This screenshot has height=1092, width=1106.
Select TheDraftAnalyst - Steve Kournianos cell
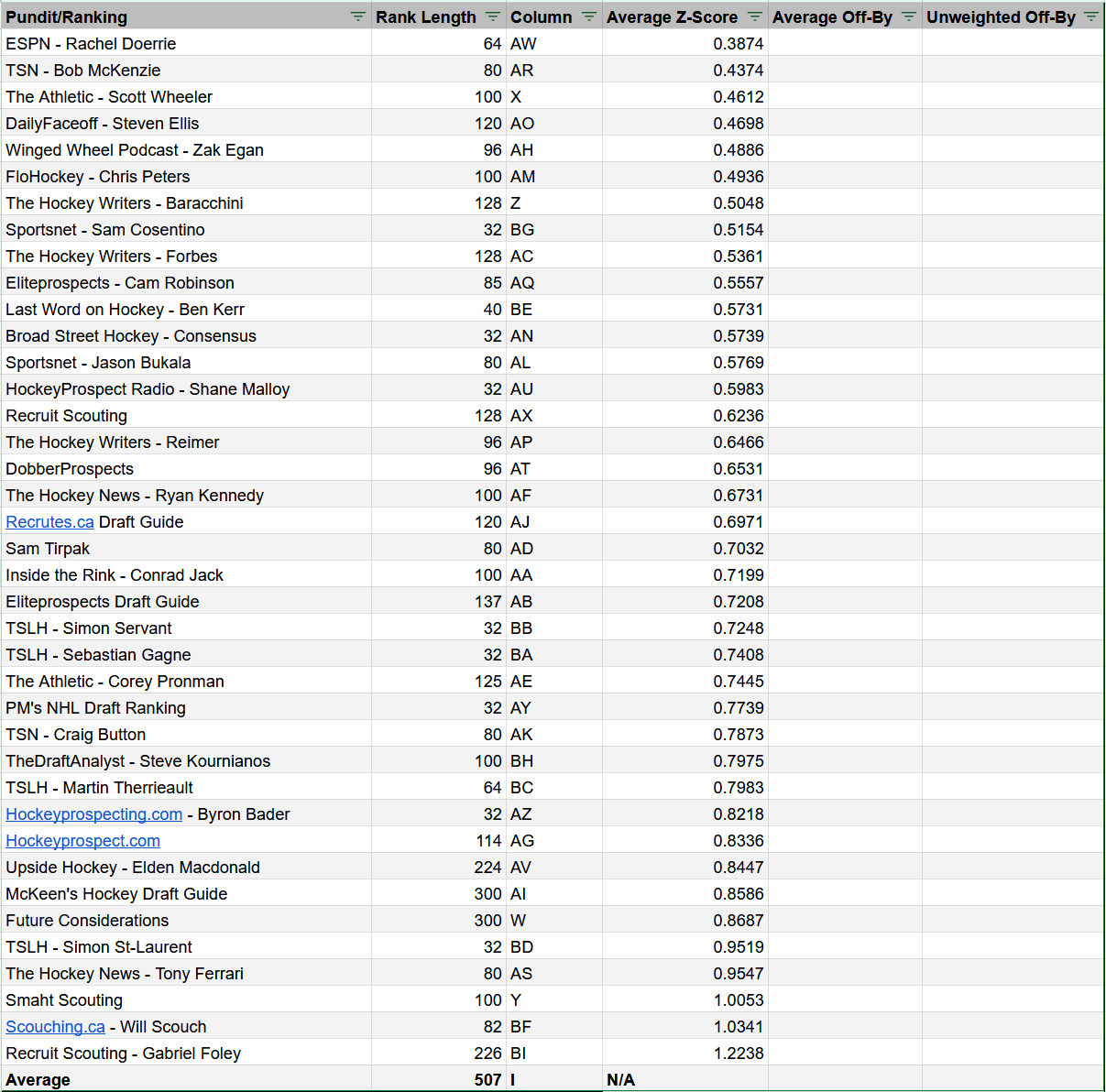pyautogui.click(x=186, y=760)
